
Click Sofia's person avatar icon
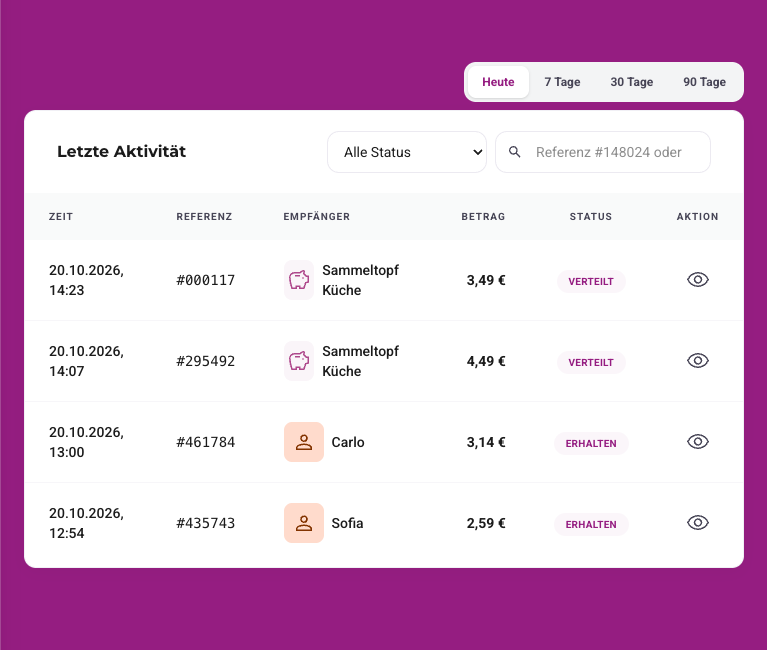(x=304, y=523)
